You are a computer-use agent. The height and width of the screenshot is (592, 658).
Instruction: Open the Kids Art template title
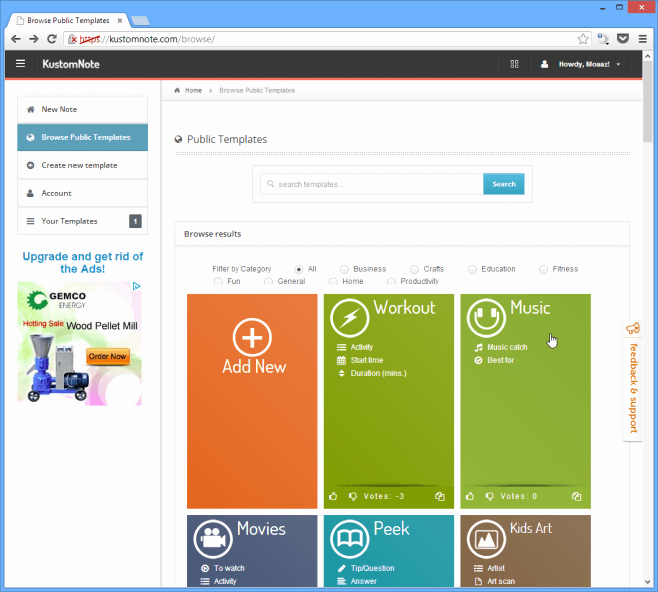click(531, 528)
